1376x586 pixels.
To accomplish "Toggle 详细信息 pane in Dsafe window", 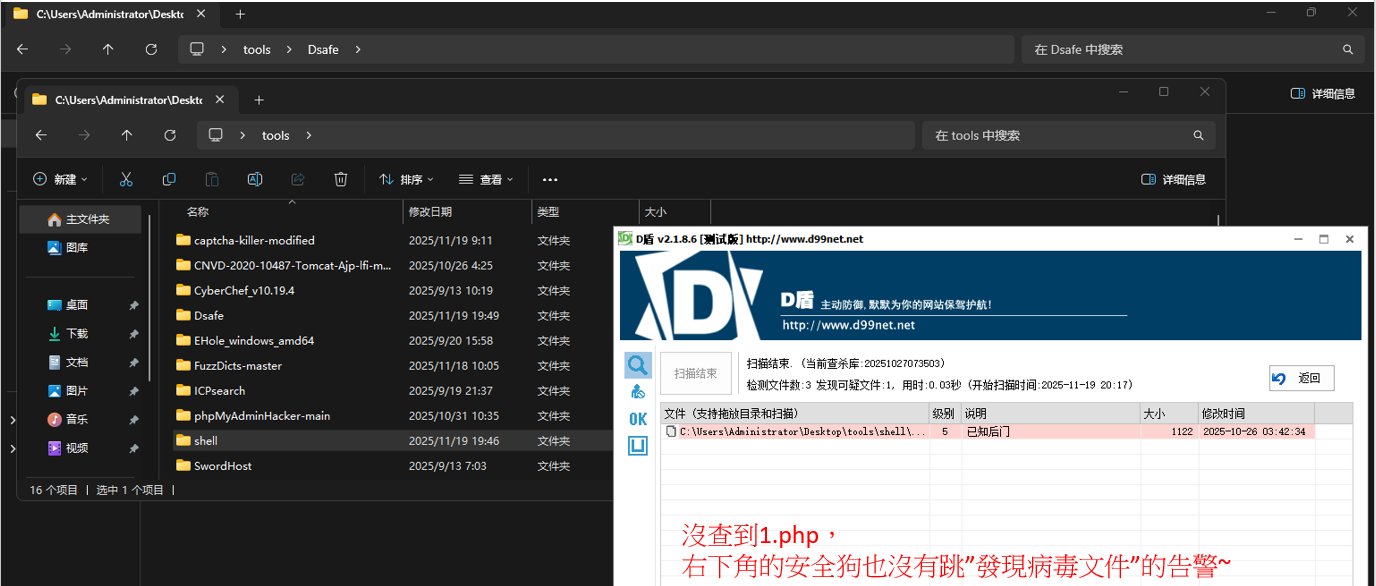I will click(x=1323, y=93).
